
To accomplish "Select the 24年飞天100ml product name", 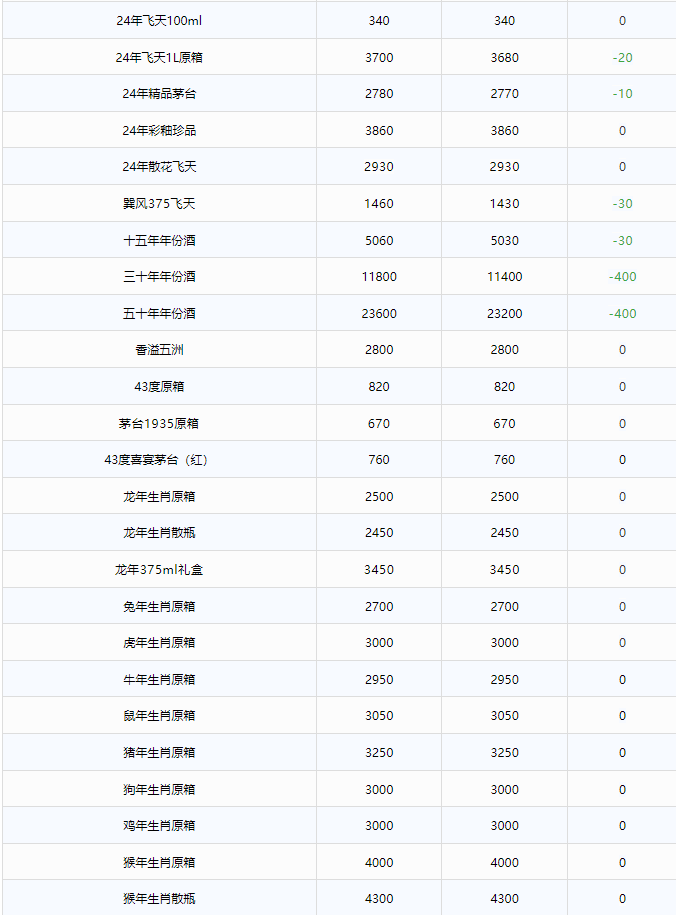I will [x=159, y=20].
